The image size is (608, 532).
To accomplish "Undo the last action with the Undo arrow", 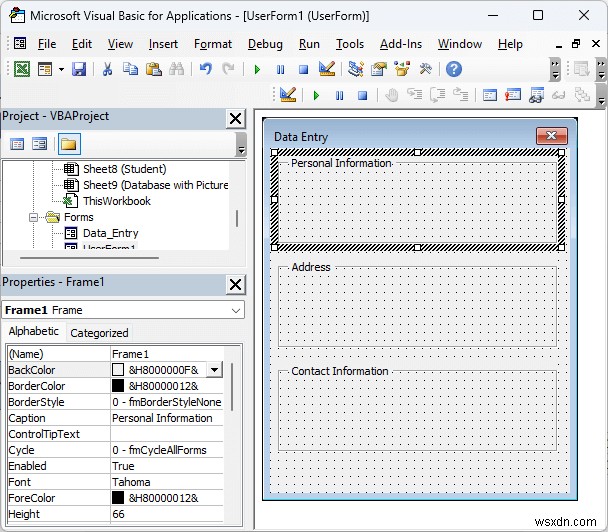I will 206,69.
